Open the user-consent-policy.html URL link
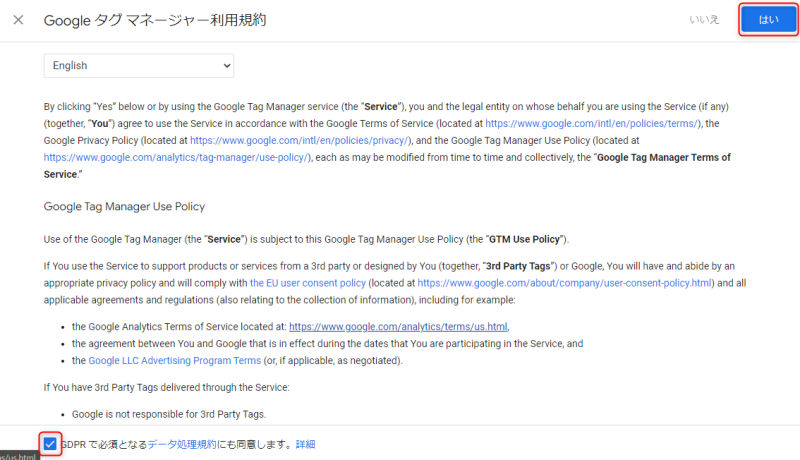The height and width of the screenshot is (460, 800). (565, 283)
